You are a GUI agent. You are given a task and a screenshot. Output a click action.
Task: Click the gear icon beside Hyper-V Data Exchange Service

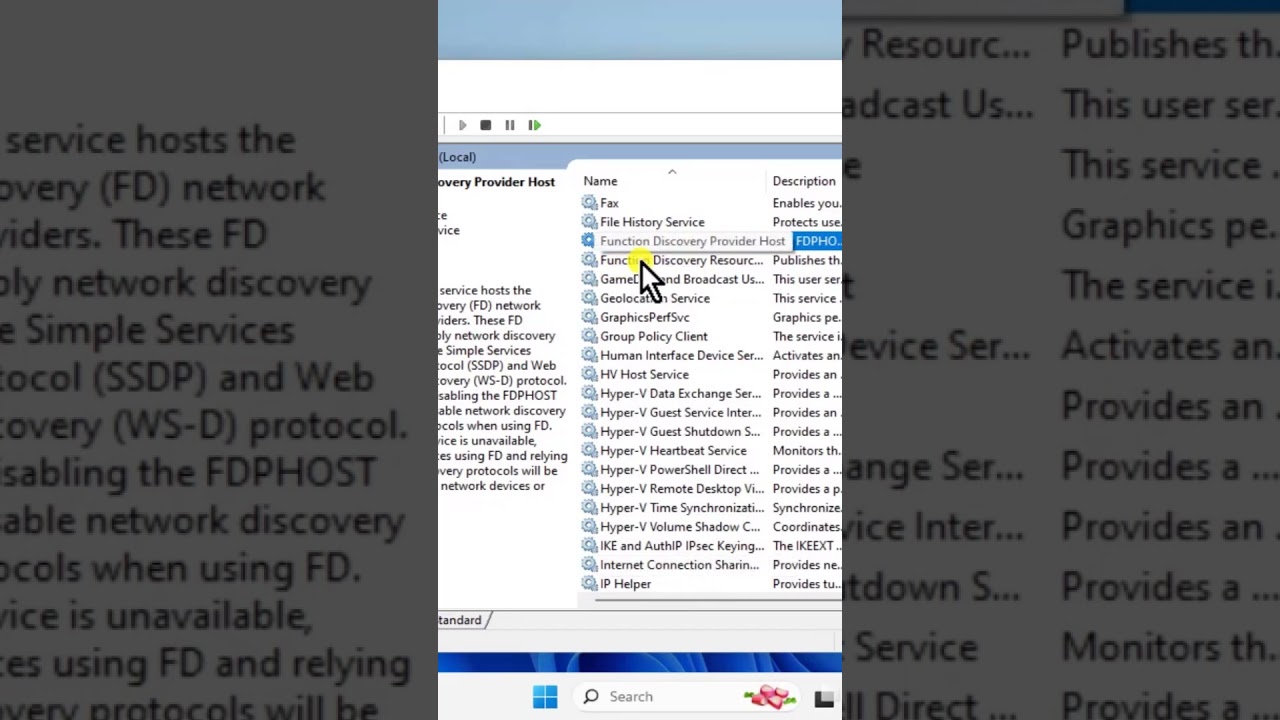589,393
